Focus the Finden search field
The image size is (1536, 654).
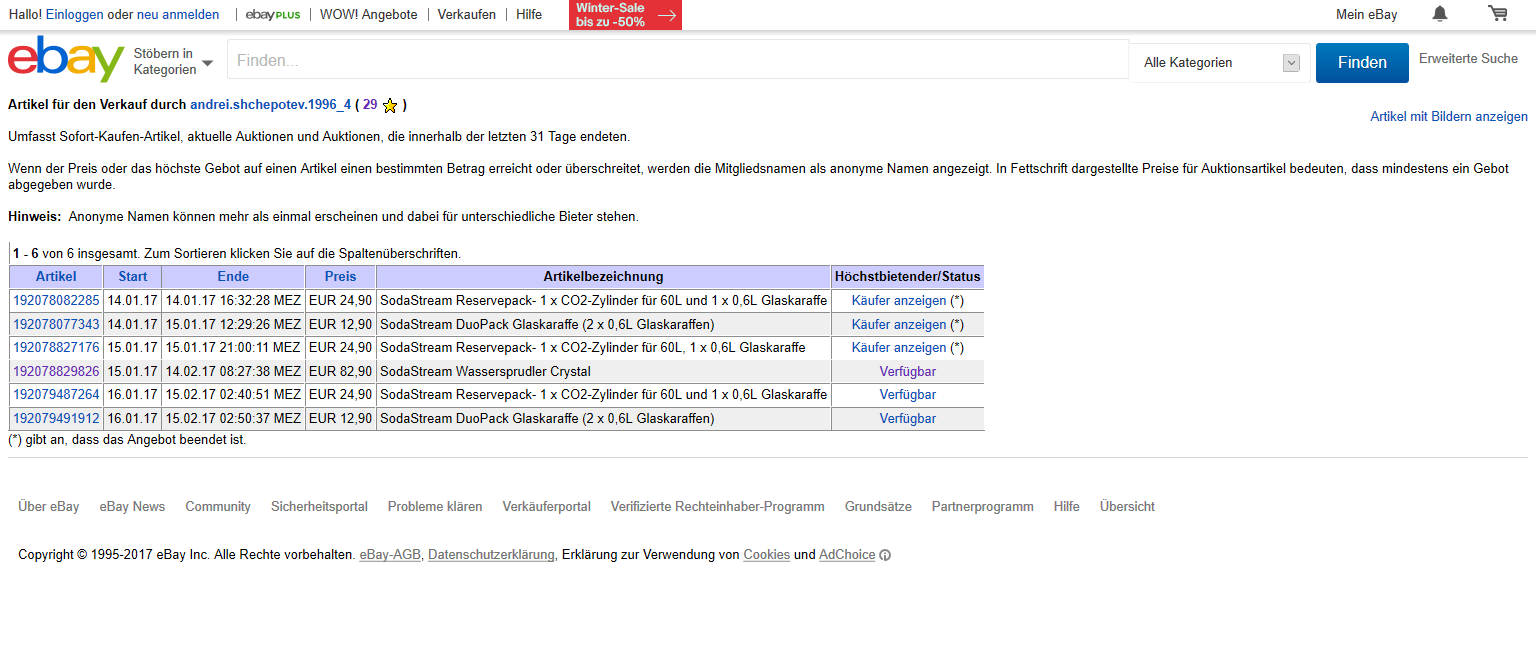[x=678, y=61]
